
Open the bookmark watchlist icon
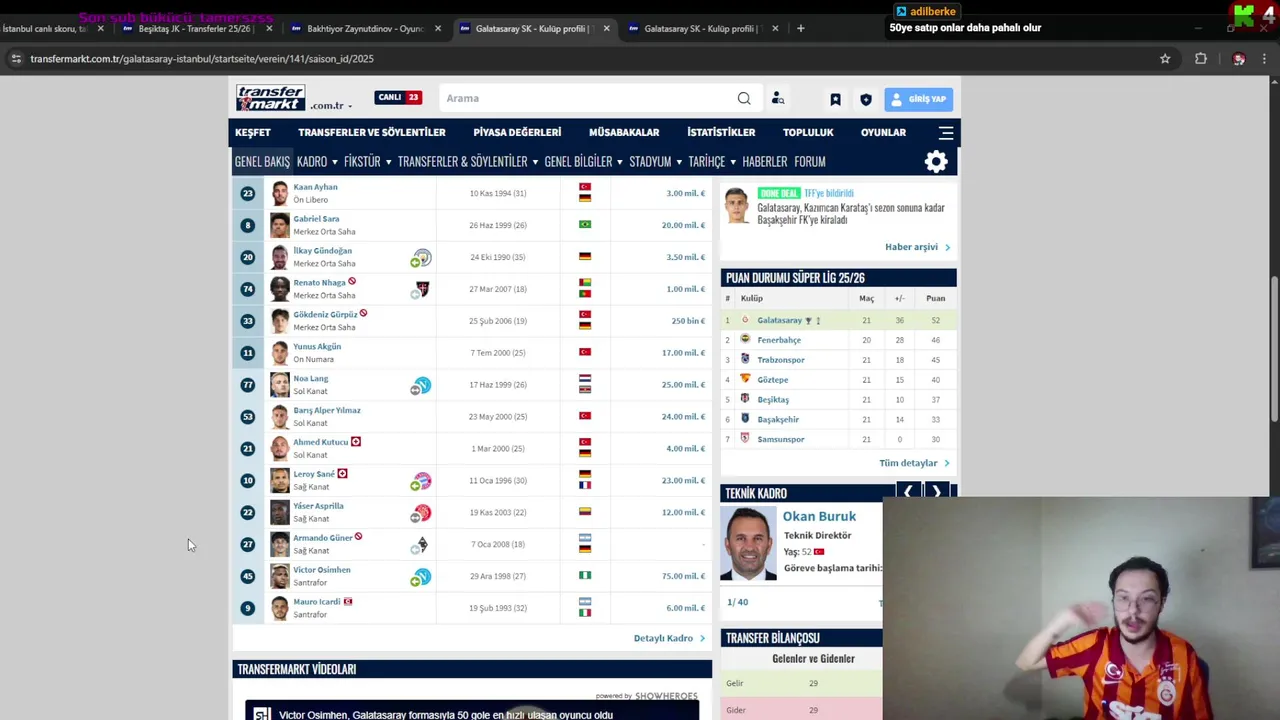(835, 99)
